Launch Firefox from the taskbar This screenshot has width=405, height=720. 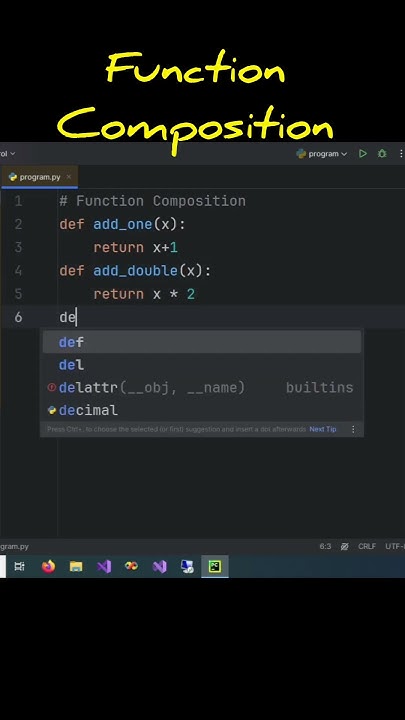coord(48,567)
